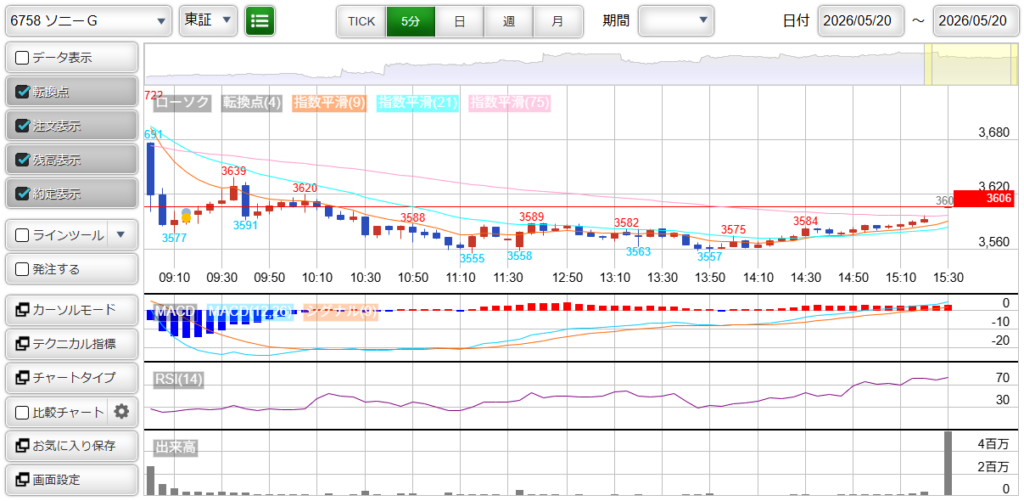Click the yellow order marker on chart
The width and height of the screenshot is (1024, 501).
[186, 216]
